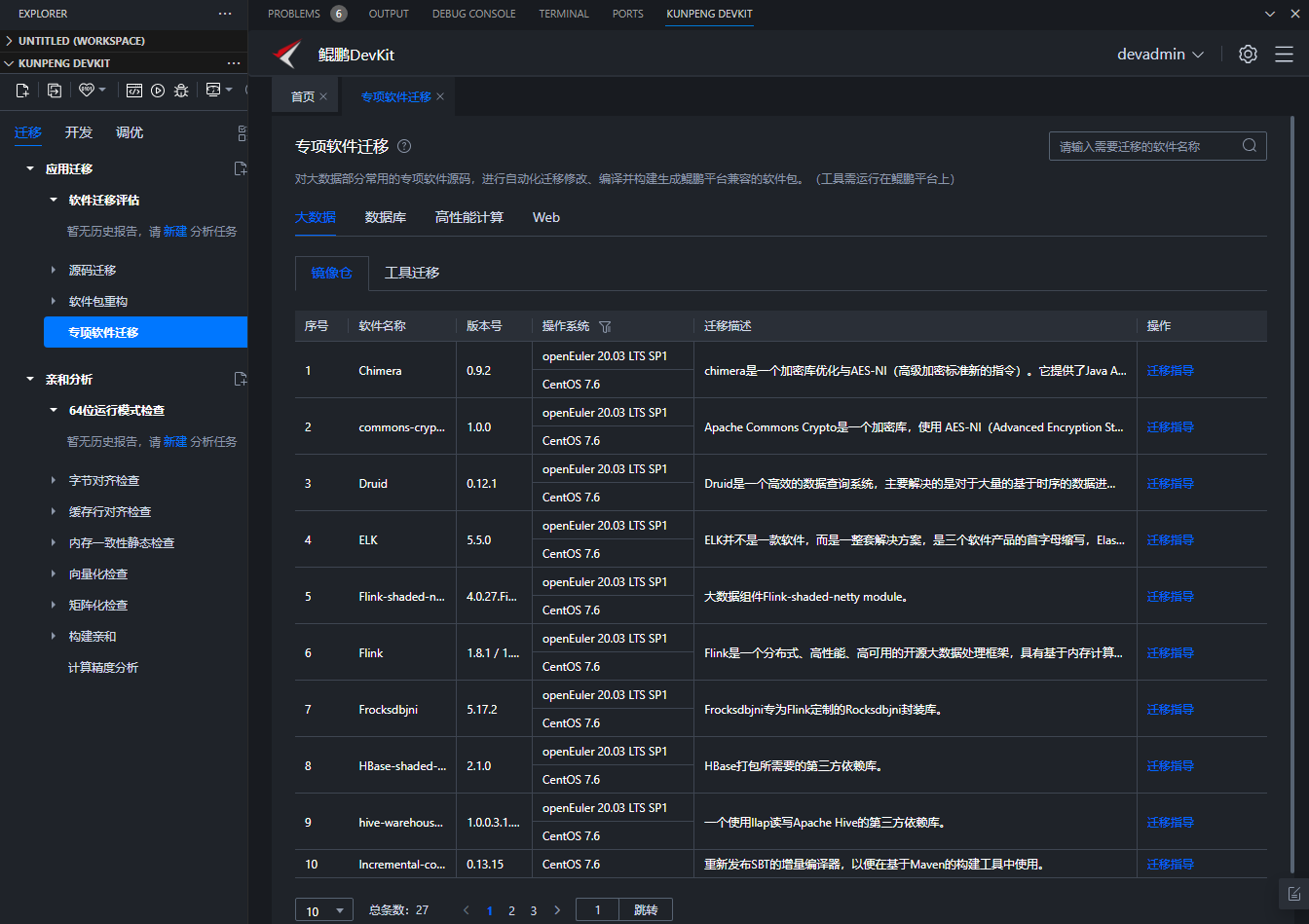
Task: Open the page size dropdown showing 10
Action: [324, 910]
